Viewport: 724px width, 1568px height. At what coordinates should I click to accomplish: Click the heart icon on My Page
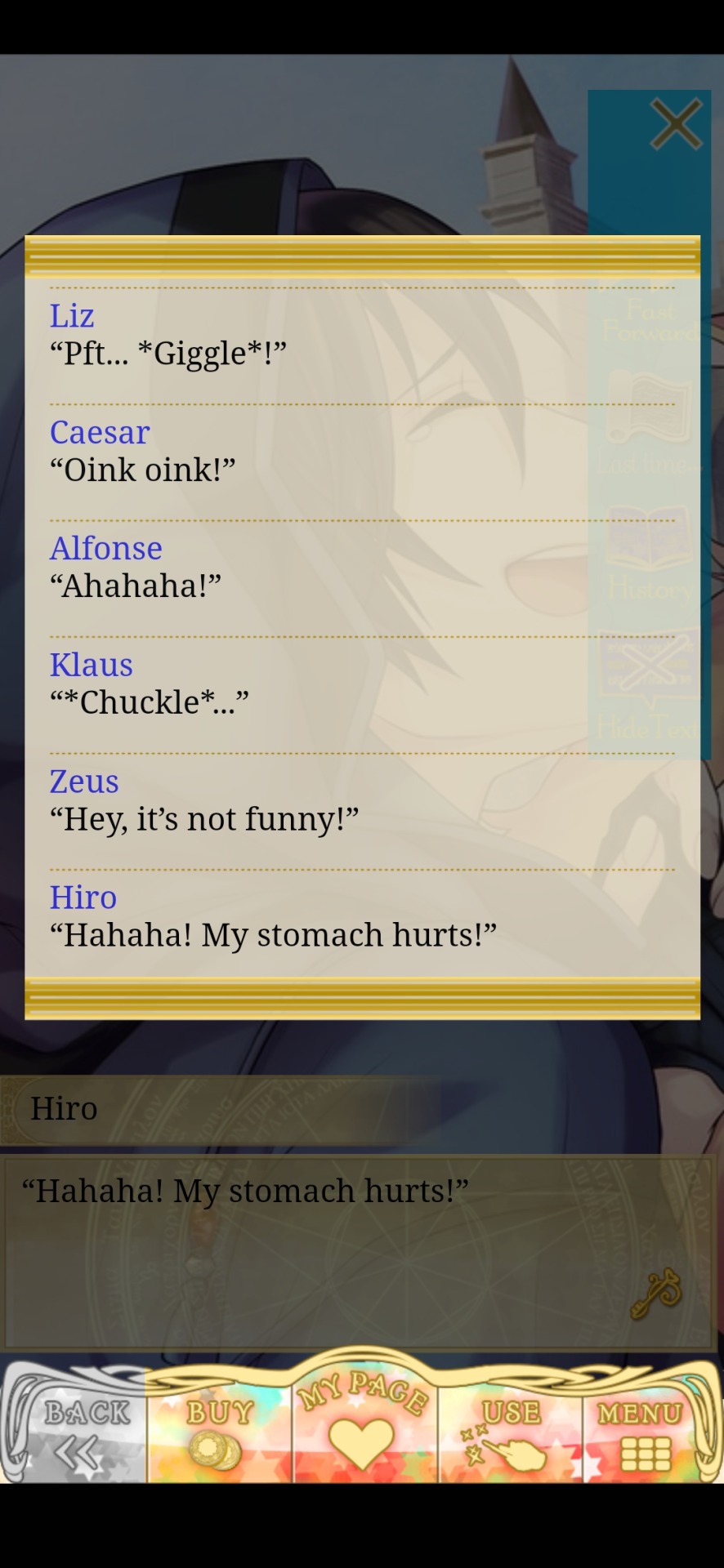pos(360,1444)
